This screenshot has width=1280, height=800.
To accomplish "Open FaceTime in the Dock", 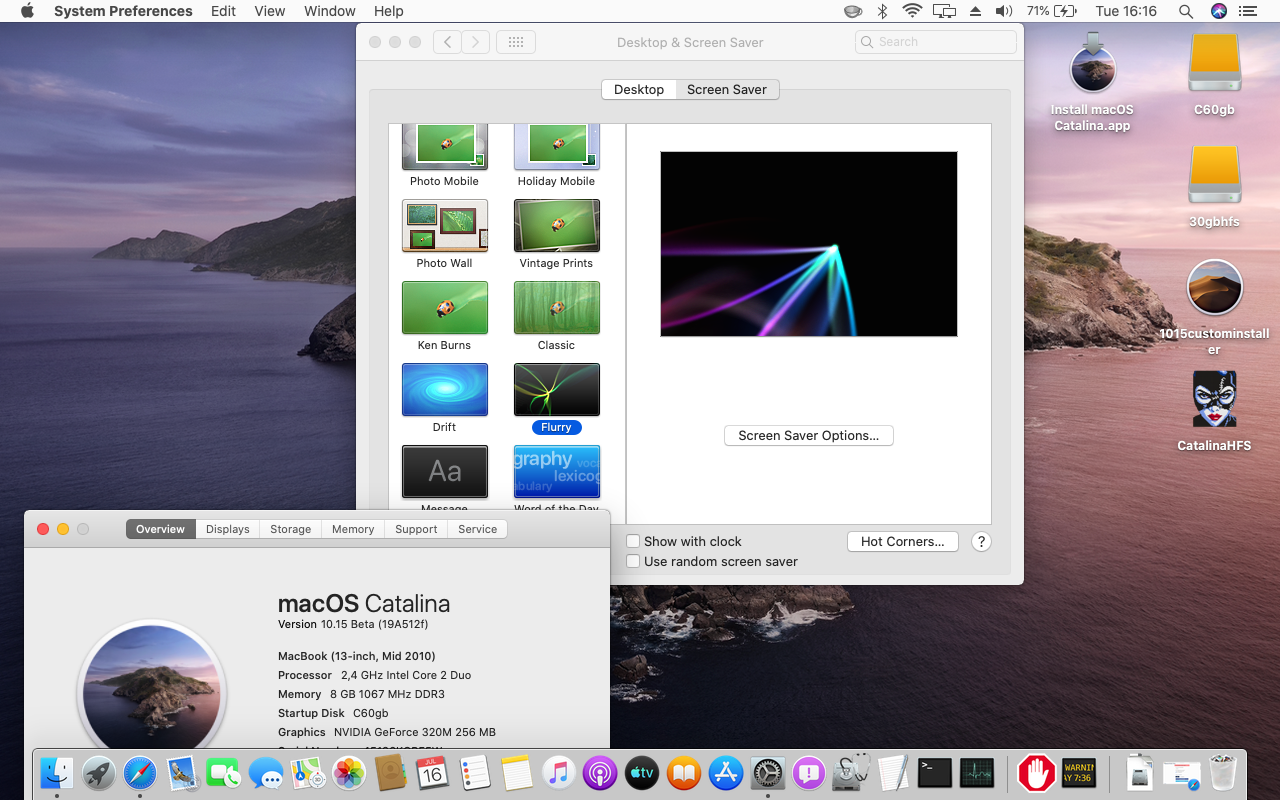I will [x=224, y=773].
